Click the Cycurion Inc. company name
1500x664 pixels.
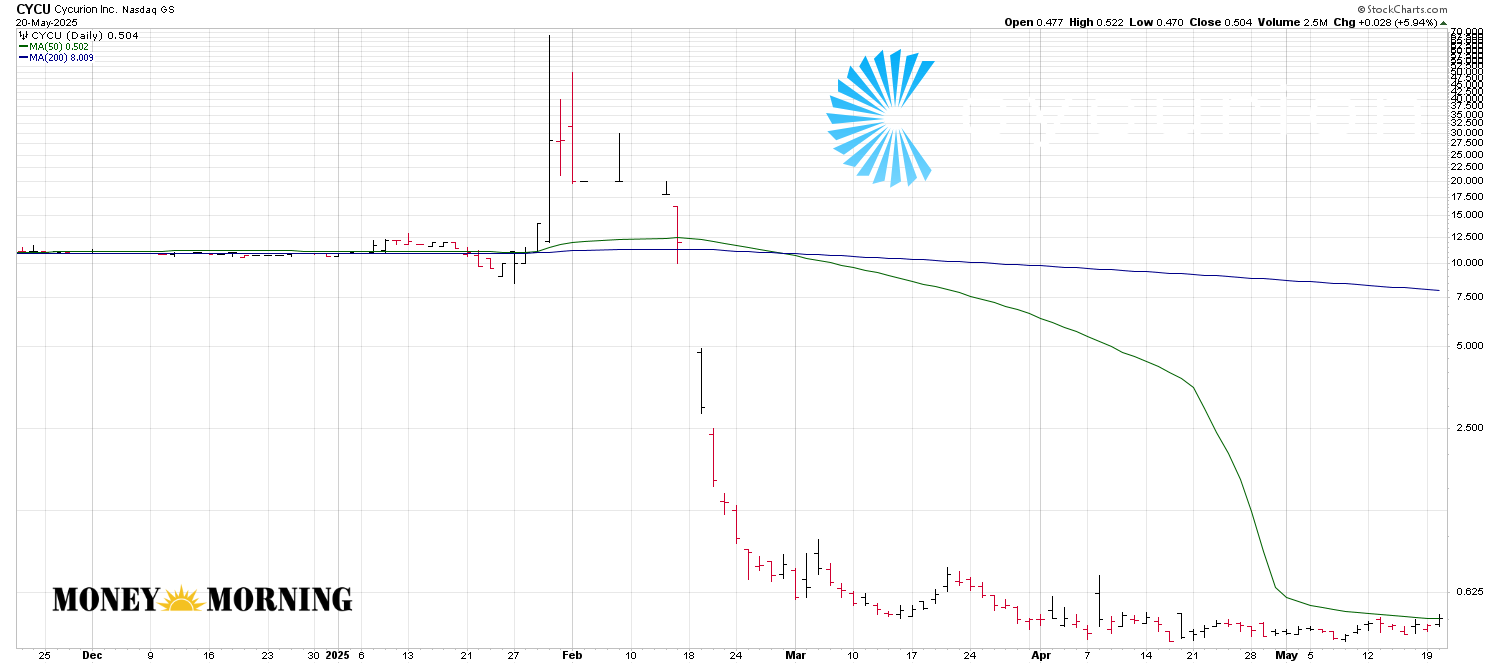pos(86,10)
